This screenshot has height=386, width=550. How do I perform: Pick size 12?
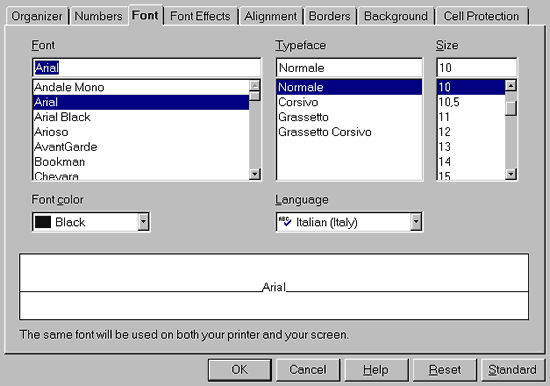click(471, 132)
